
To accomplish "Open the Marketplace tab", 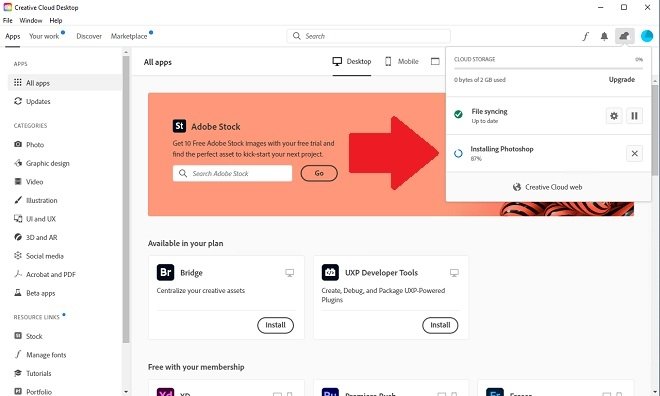I will (x=129, y=36).
